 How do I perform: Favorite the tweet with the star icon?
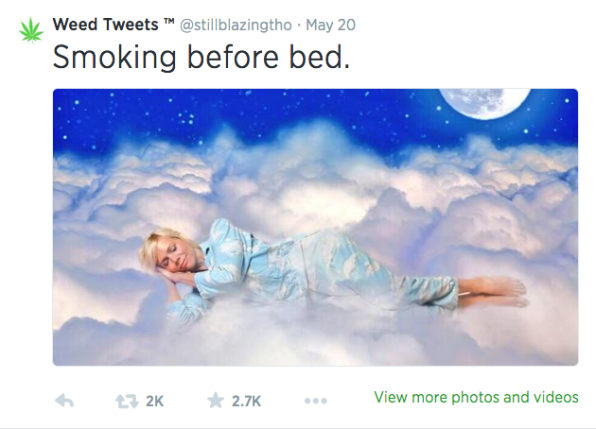[216, 400]
